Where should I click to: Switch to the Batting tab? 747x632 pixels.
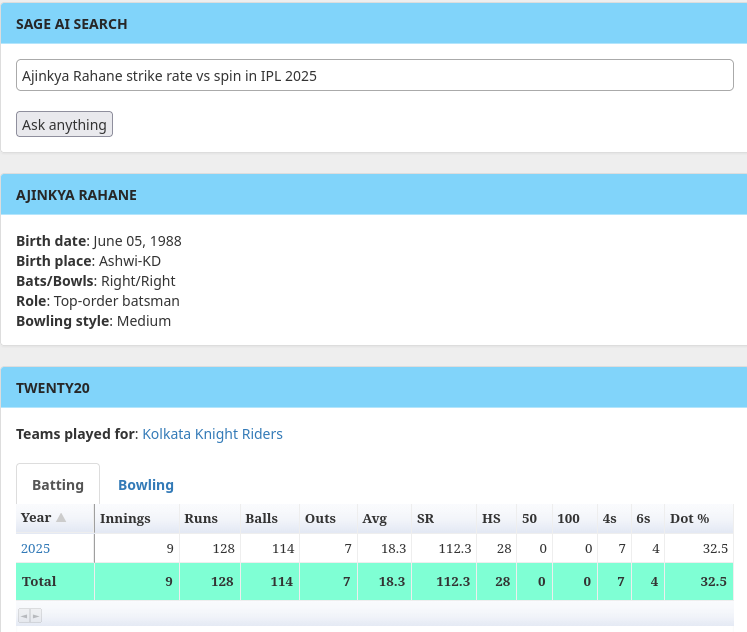[58, 484]
